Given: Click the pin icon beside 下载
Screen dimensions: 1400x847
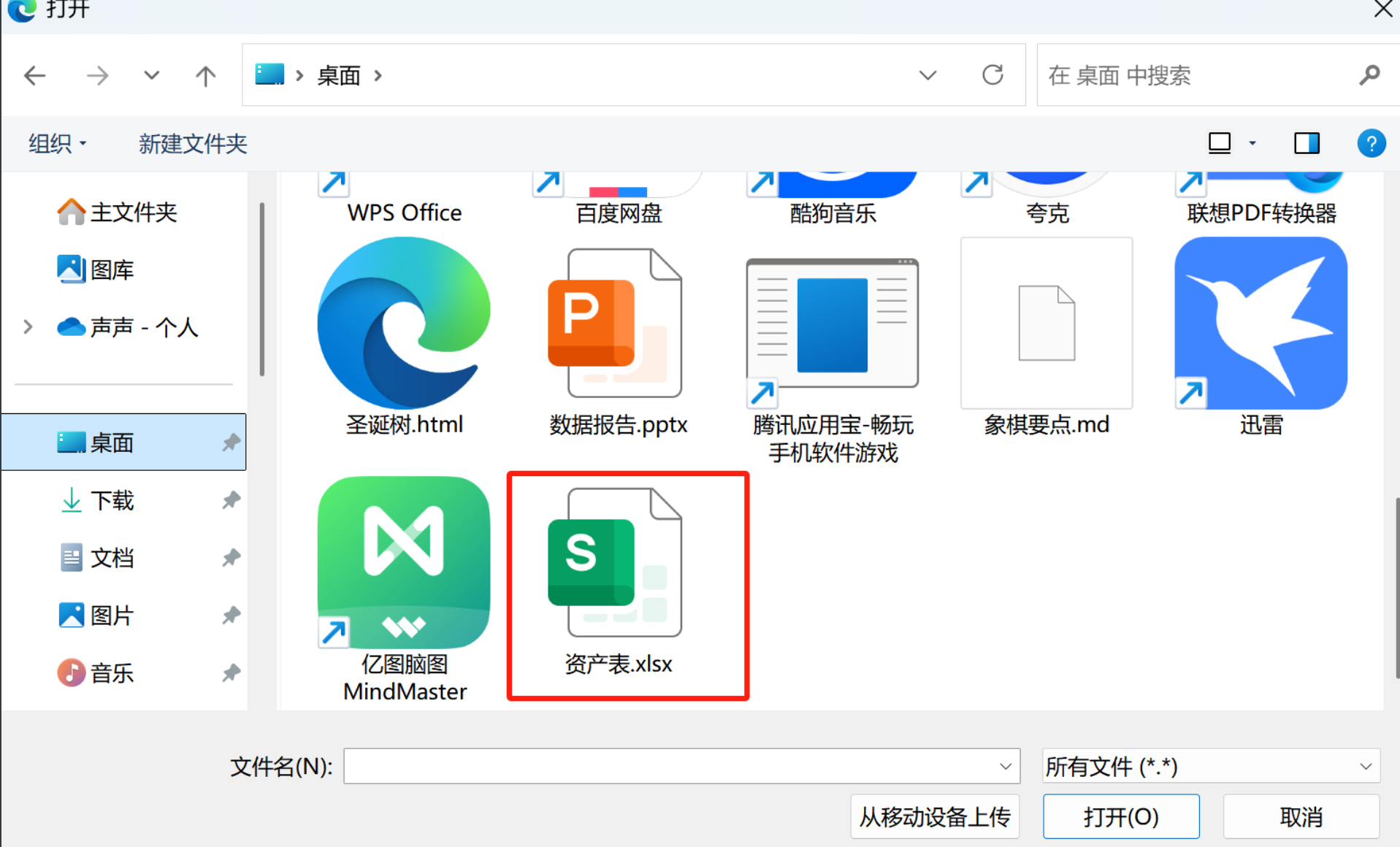Looking at the screenshot, I should (x=231, y=500).
